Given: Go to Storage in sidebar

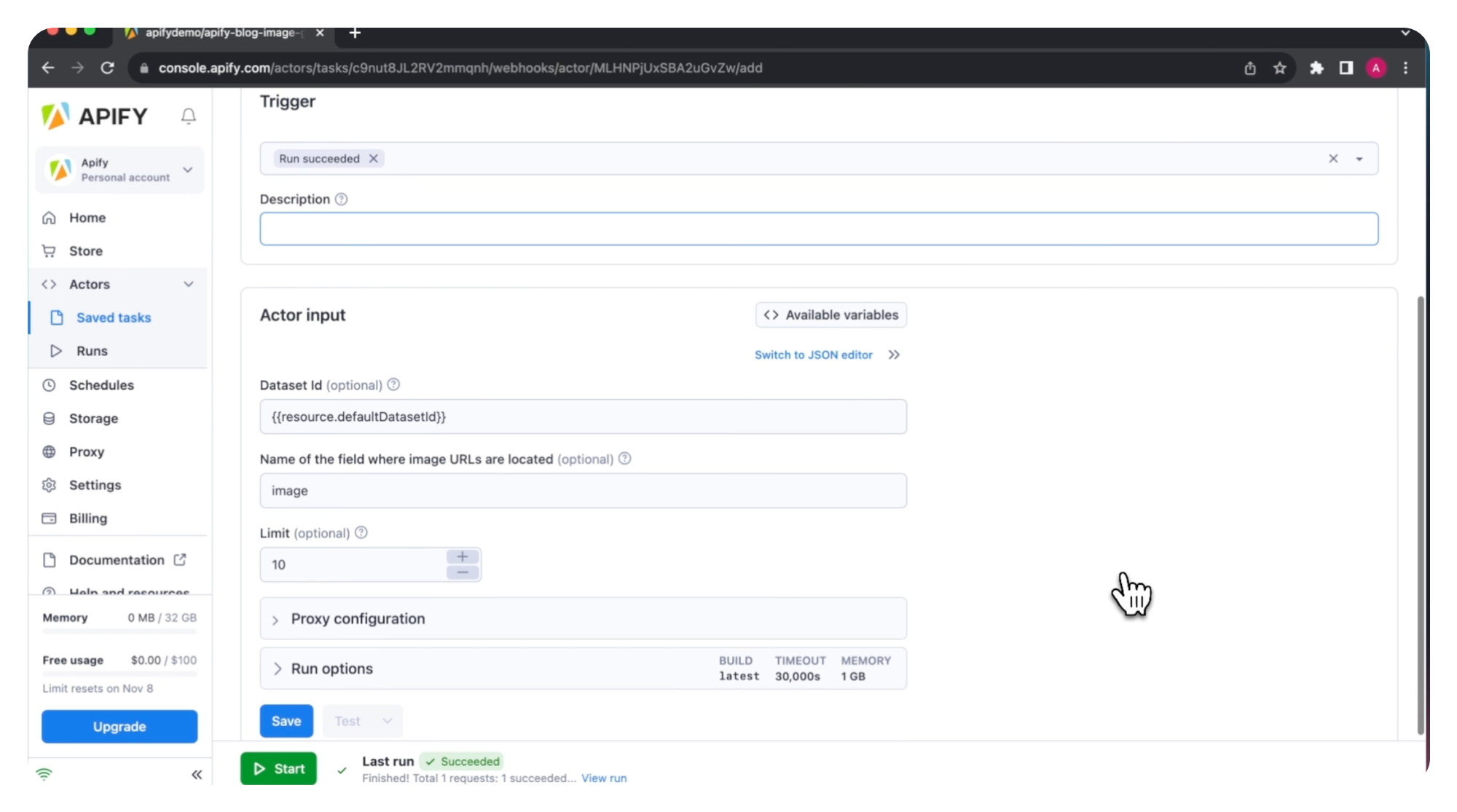Looking at the screenshot, I should click(93, 418).
